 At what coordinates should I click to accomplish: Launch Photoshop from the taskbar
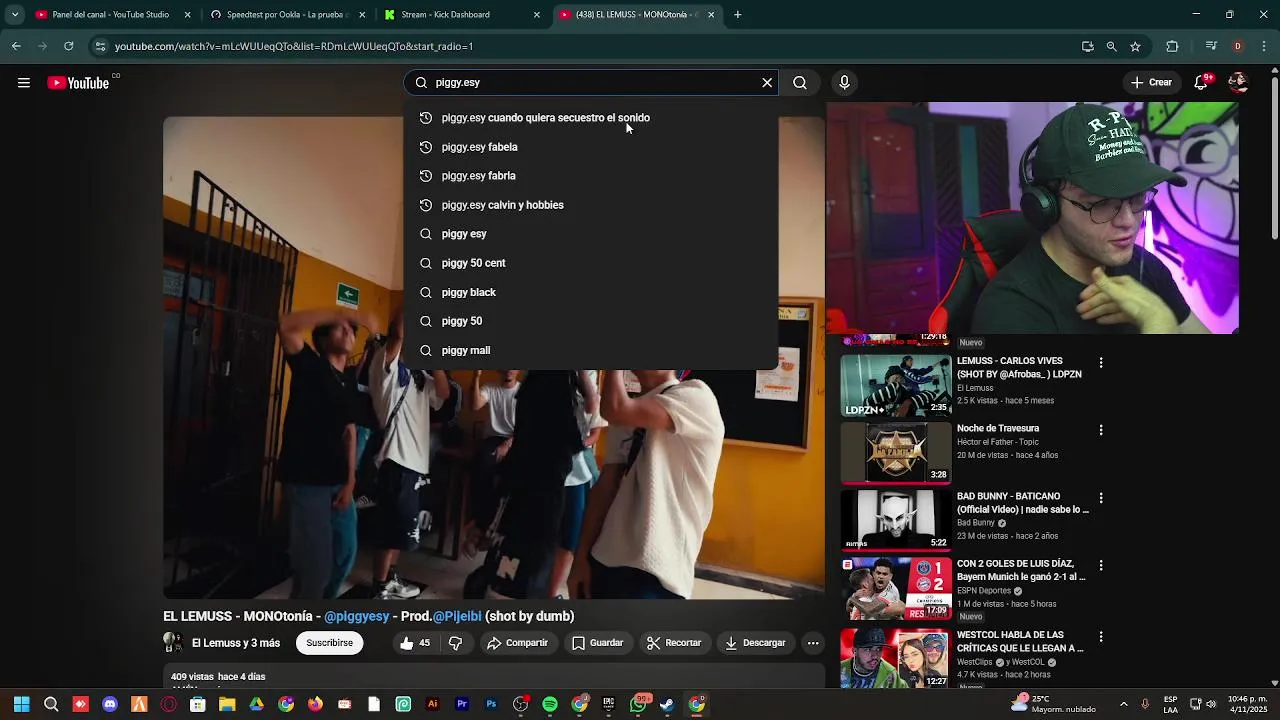[x=491, y=705]
